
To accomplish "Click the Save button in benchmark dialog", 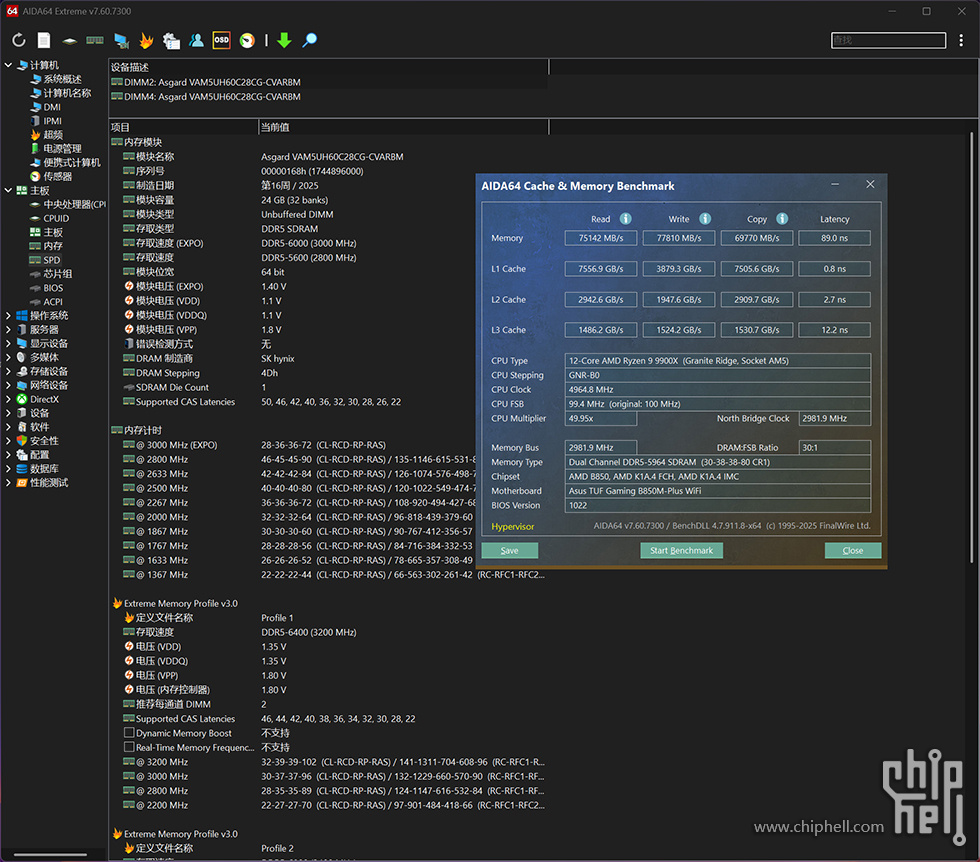I will click(x=509, y=551).
